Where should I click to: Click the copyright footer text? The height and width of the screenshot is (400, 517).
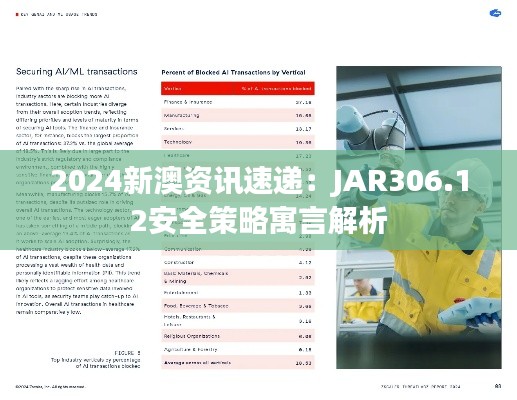50,387
